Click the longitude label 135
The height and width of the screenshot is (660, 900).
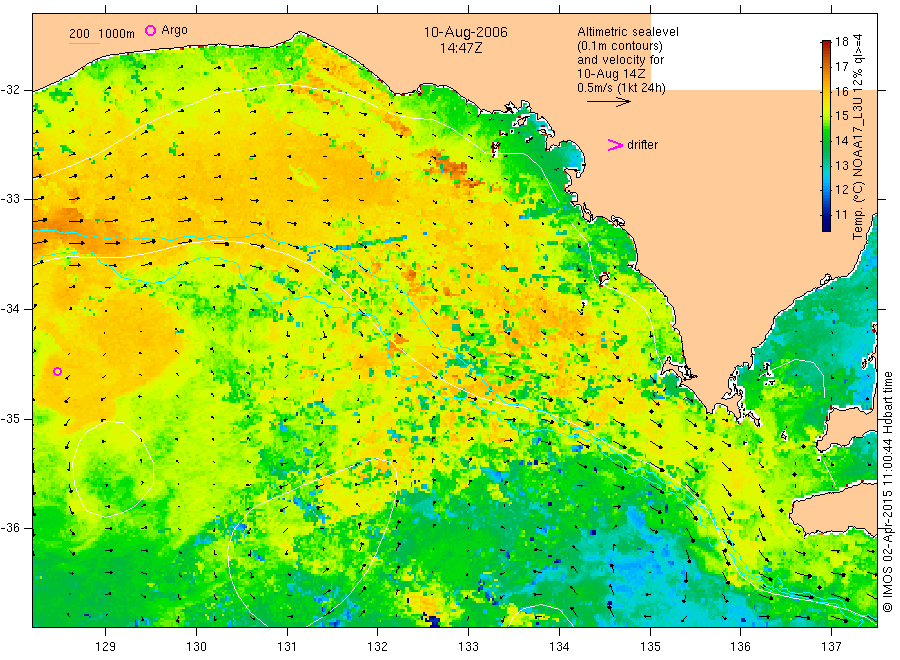click(x=650, y=646)
